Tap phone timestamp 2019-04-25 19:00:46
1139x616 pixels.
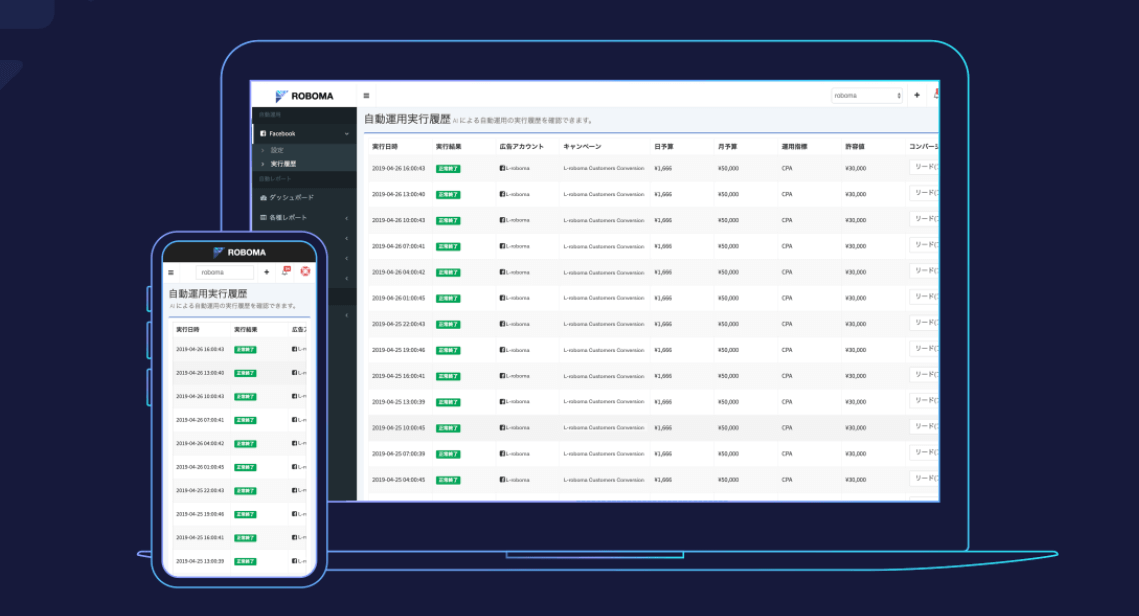tap(200, 514)
